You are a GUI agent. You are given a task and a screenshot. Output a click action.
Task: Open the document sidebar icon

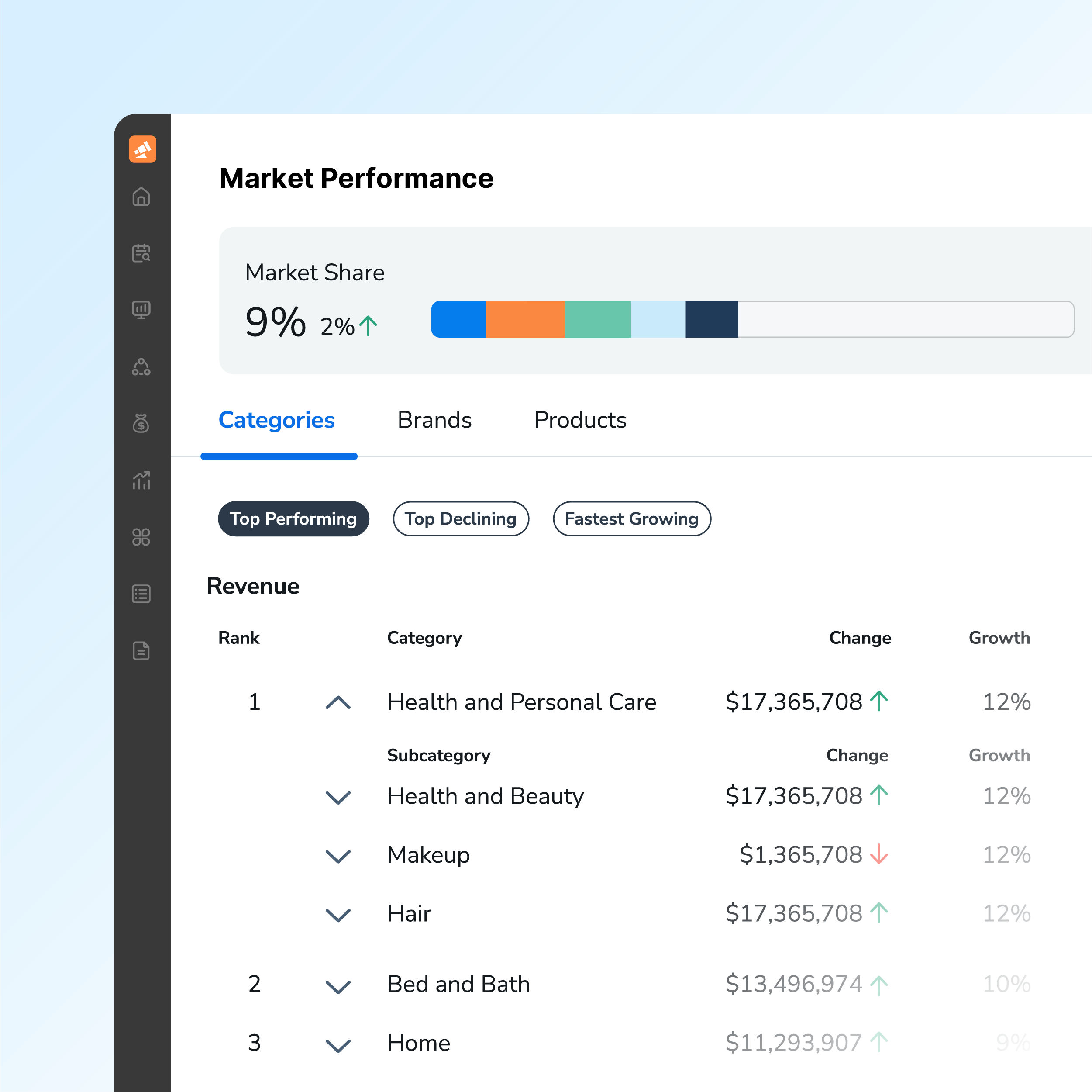coord(141,650)
